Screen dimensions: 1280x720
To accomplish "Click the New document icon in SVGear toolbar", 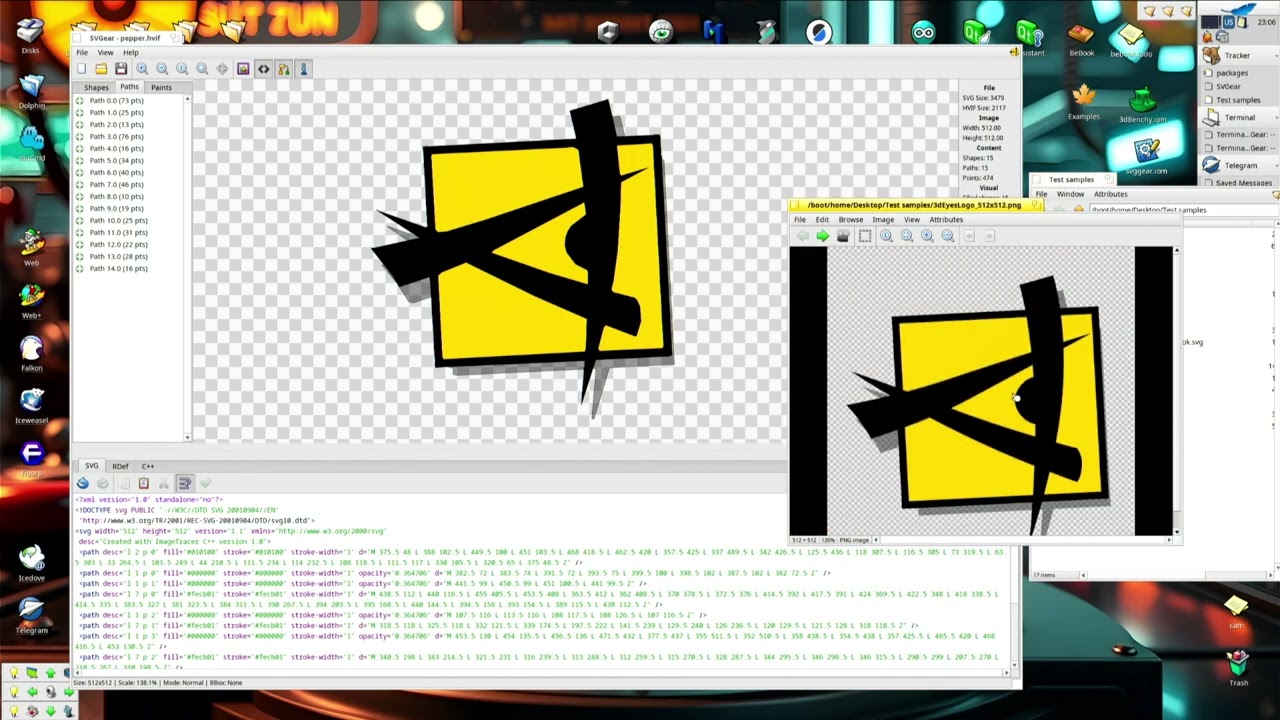I will 81,69.
